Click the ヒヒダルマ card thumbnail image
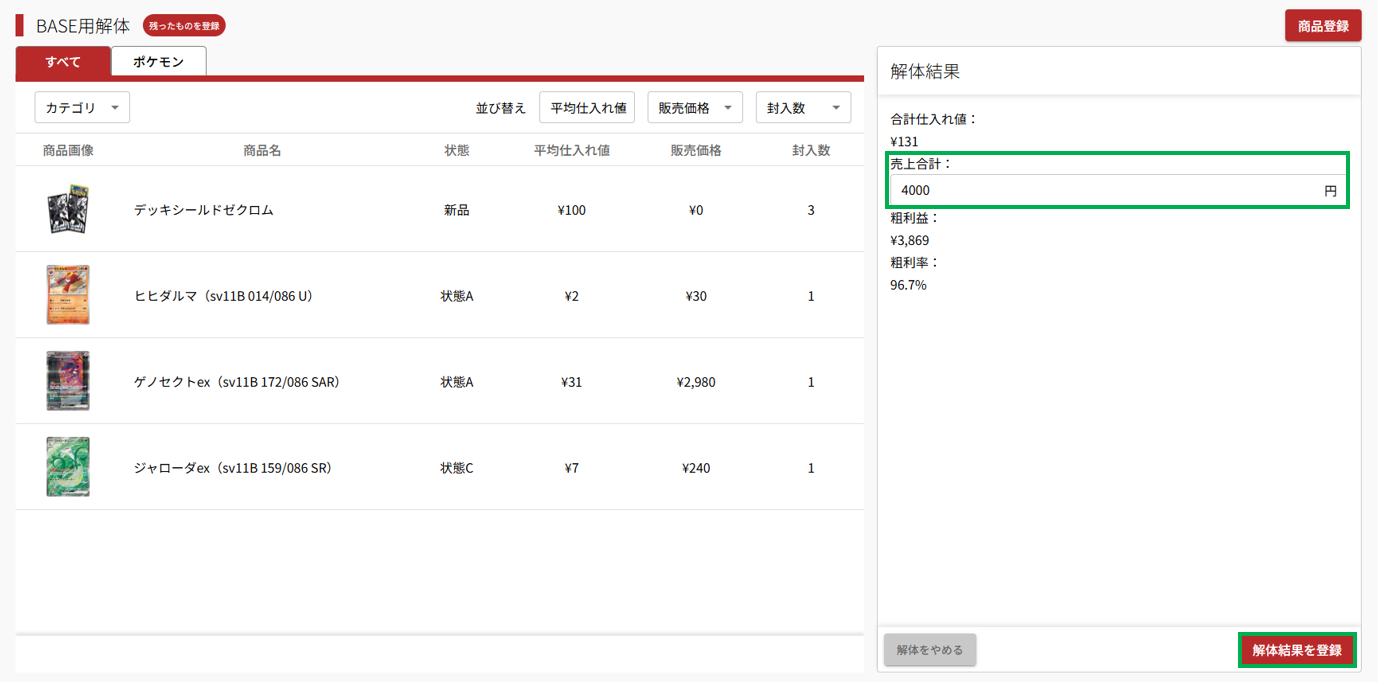The width and height of the screenshot is (1378, 682). 68,295
